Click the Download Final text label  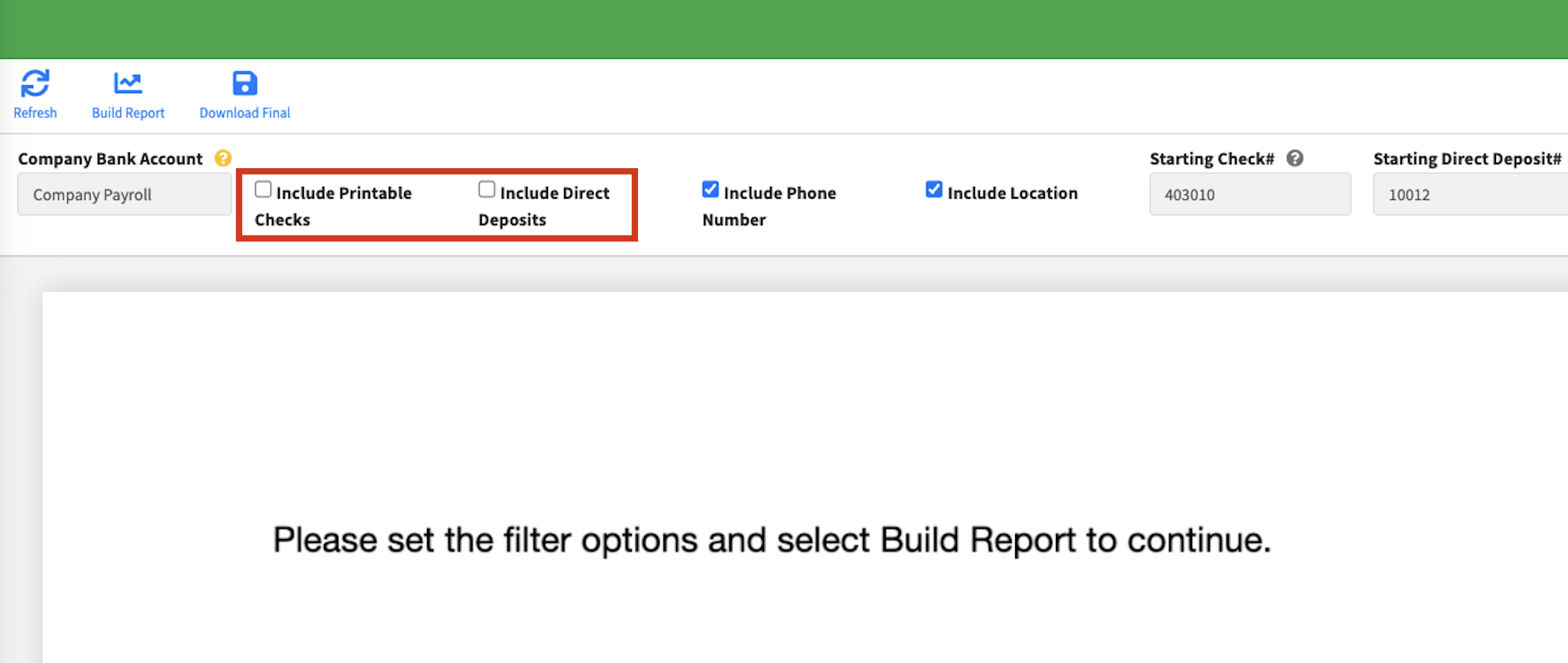click(x=244, y=113)
